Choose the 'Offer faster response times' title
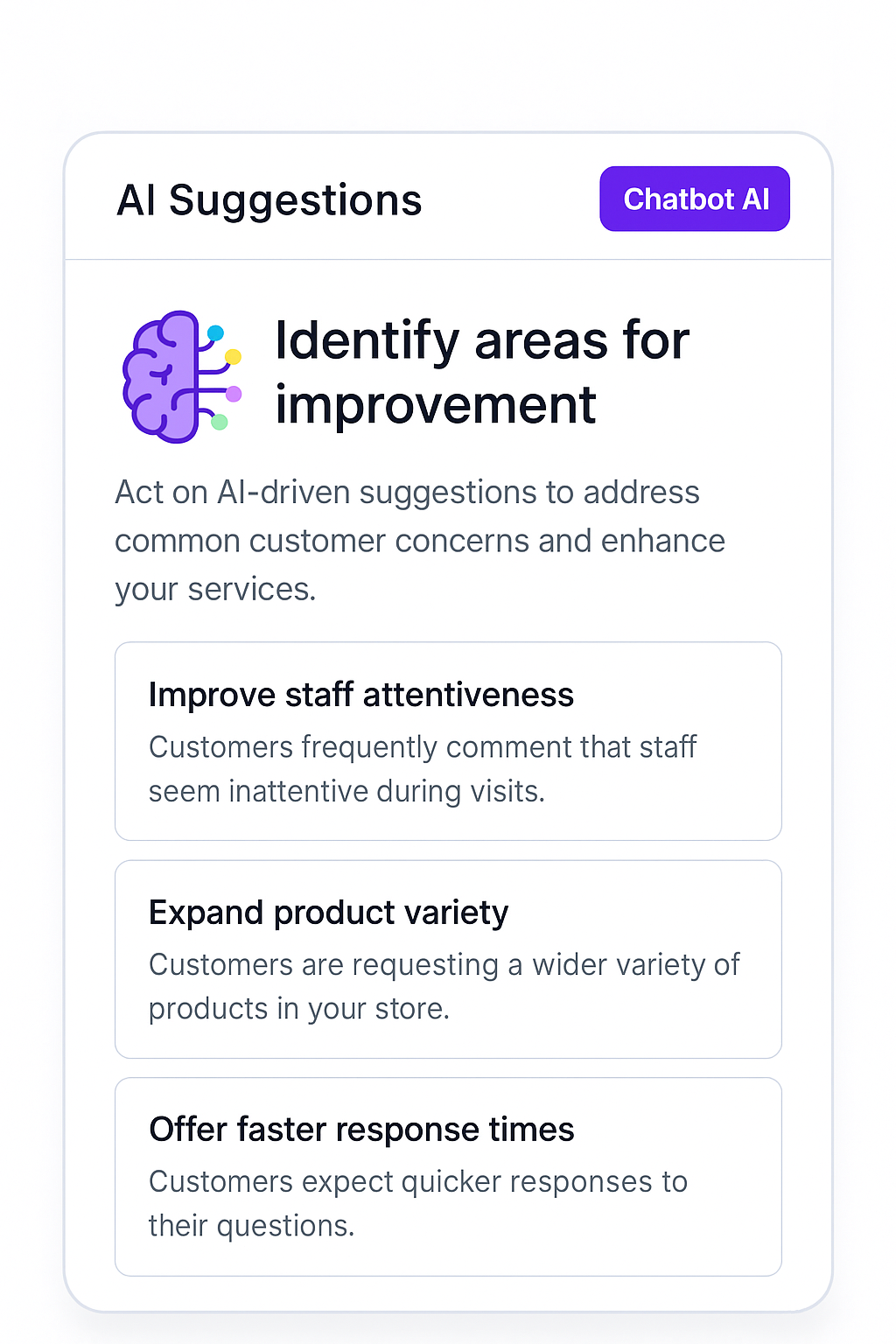The width and height of the screenshot is (896, 1344). pyautogui.click(x=361, y=1130)
